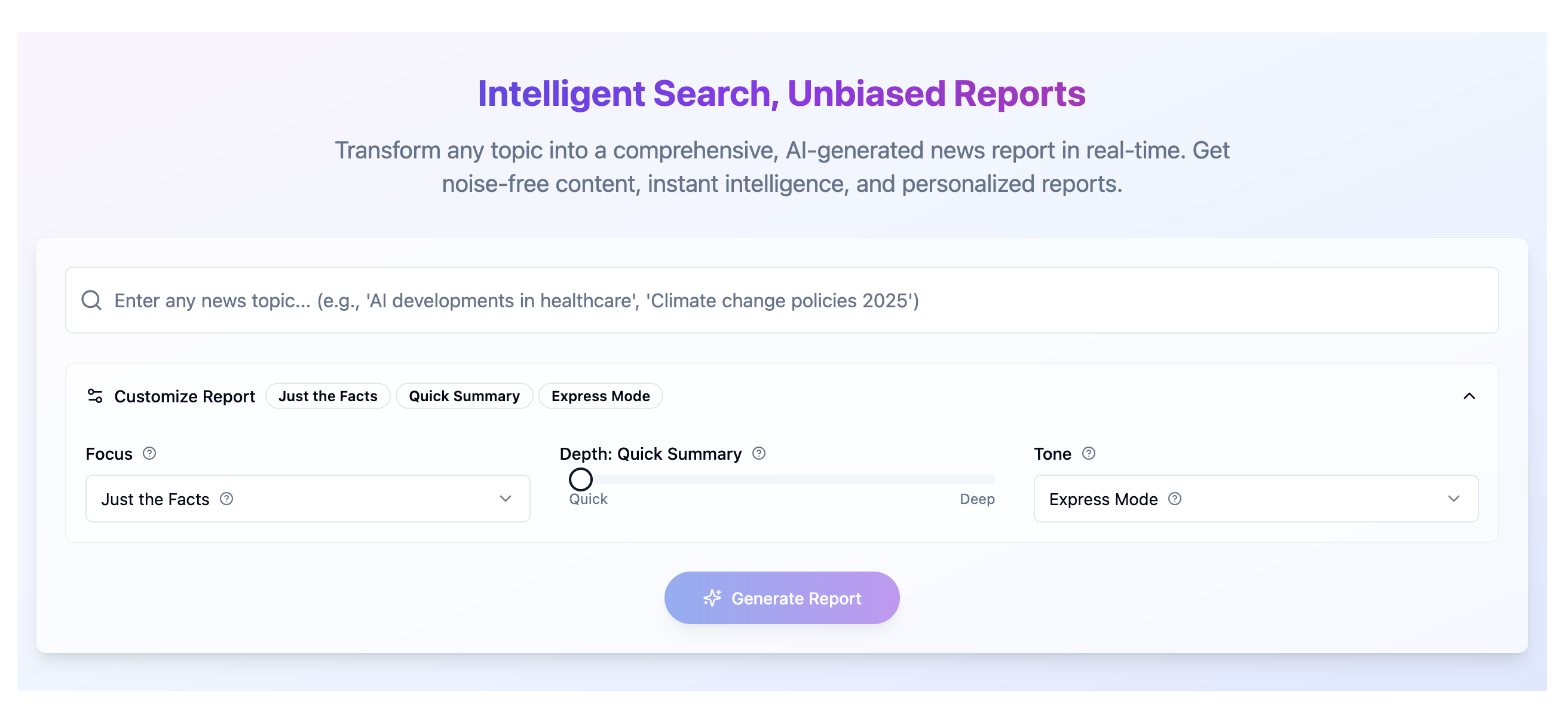
Task: Click the Just the Facts Focus combo box
Action: coord(307,499)
